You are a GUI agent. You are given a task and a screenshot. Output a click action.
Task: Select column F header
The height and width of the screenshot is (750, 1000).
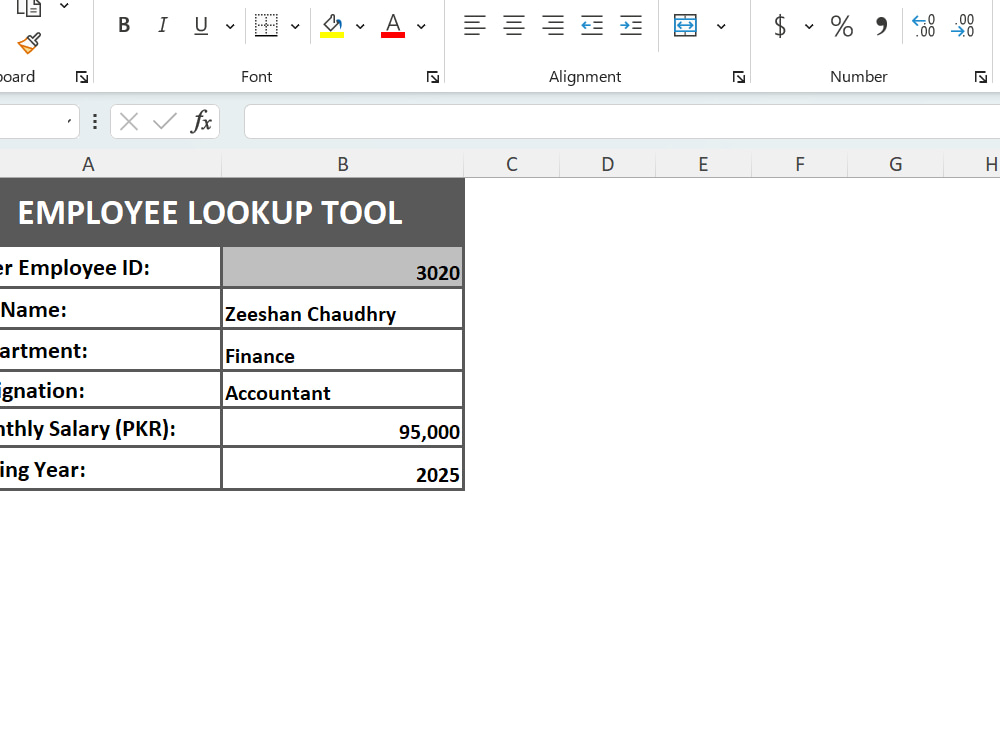pos(800,165)
